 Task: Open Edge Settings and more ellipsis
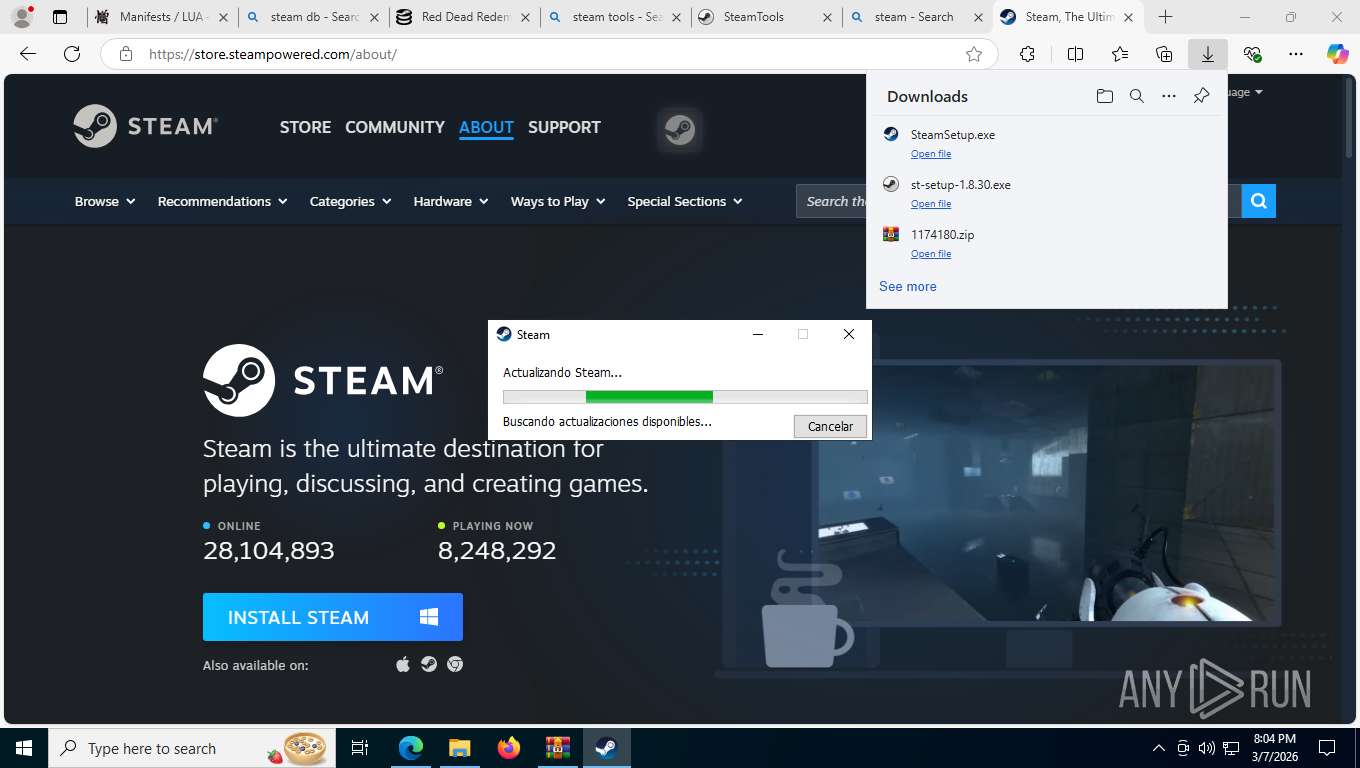tap(1296, 54)
